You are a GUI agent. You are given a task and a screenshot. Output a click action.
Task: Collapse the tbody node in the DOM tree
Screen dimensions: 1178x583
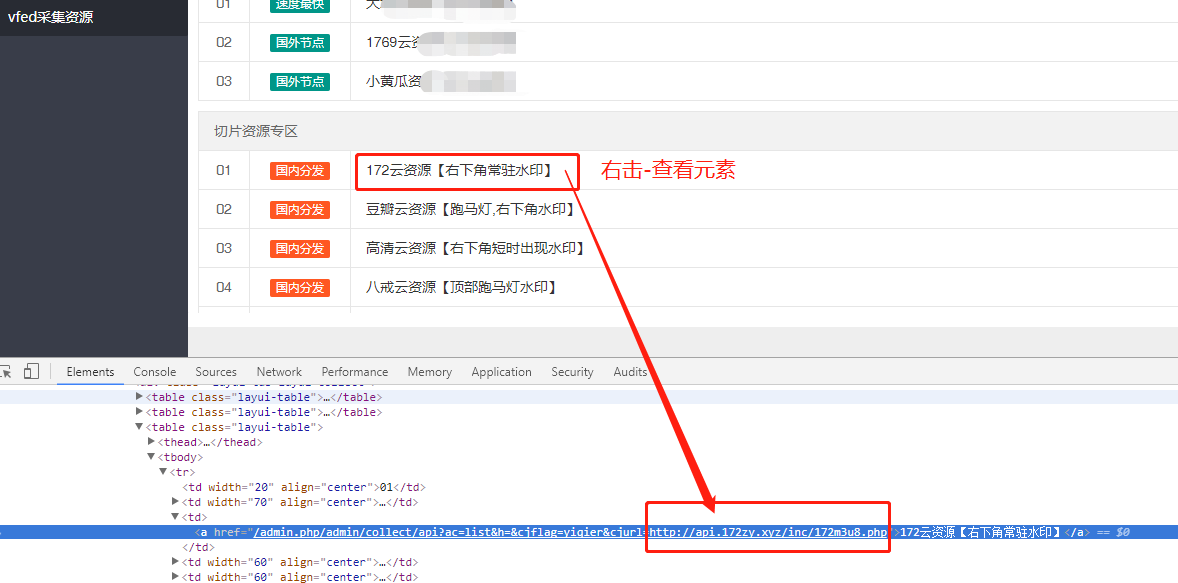click(x=152, y=457)
